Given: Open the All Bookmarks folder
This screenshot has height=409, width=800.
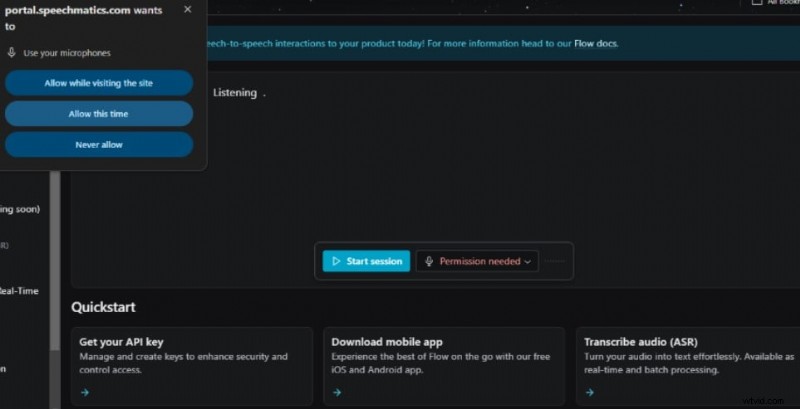Looking at the screenshot, I should 775,3.
